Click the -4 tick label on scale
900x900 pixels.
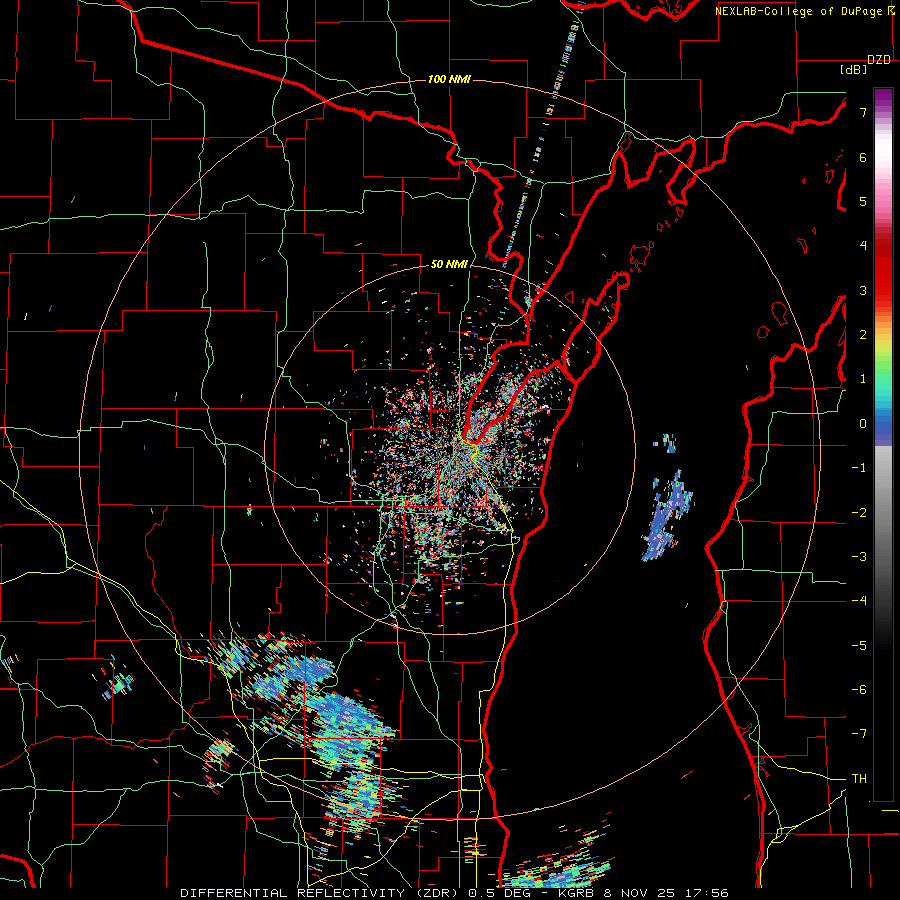pyautogui.click(x=859, y=601)
